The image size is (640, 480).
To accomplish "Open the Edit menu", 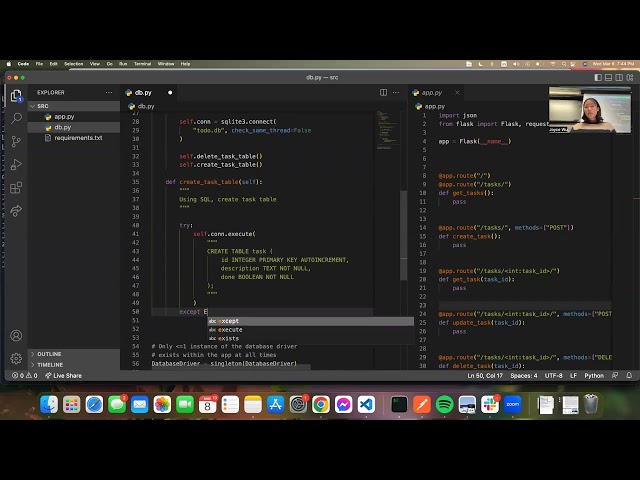I will coord(53,64).
